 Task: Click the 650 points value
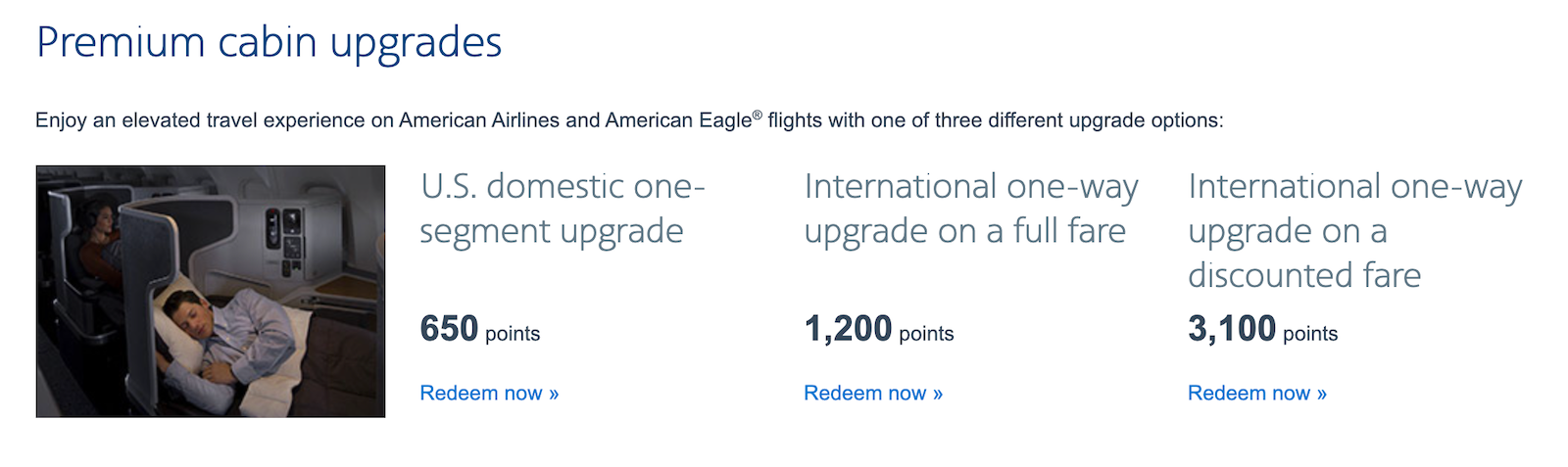[x=480, y=329]
